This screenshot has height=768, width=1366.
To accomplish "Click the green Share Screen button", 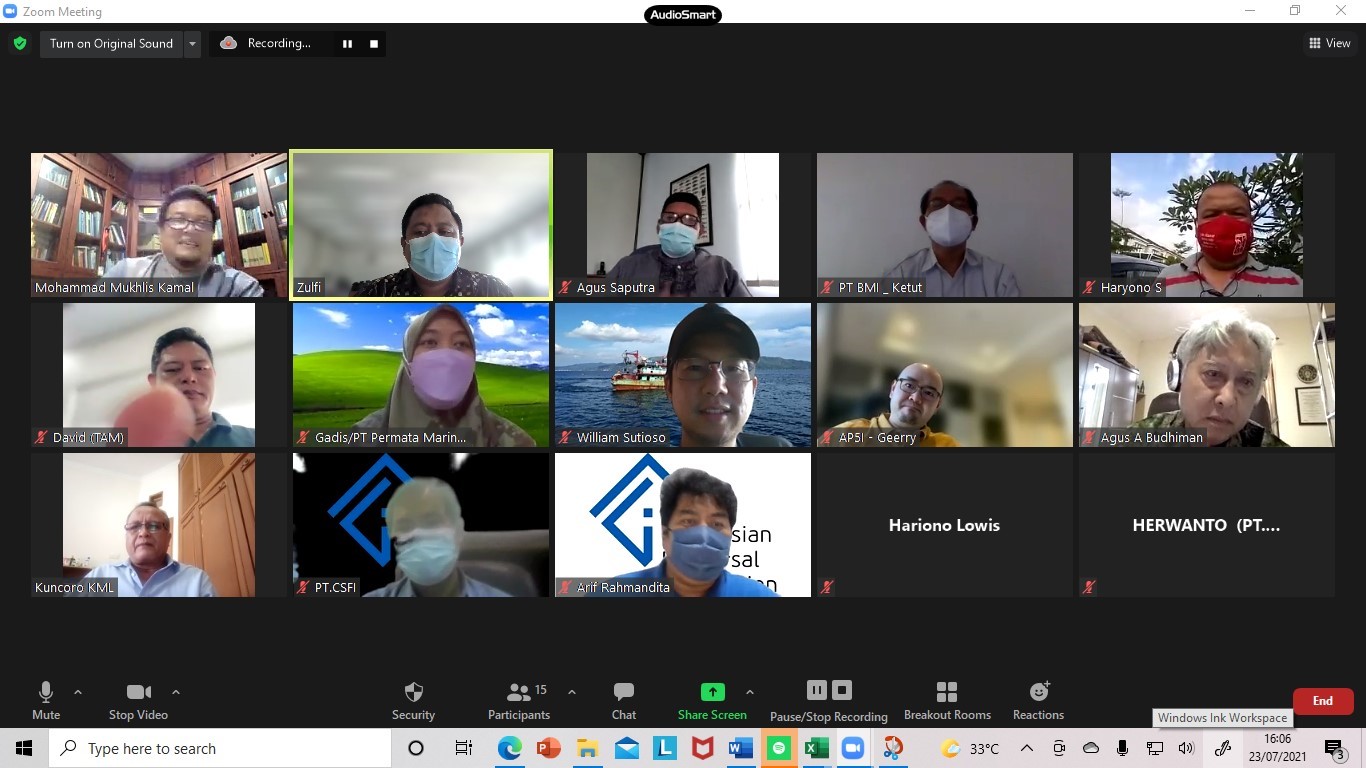I will [x=712, y=701].
